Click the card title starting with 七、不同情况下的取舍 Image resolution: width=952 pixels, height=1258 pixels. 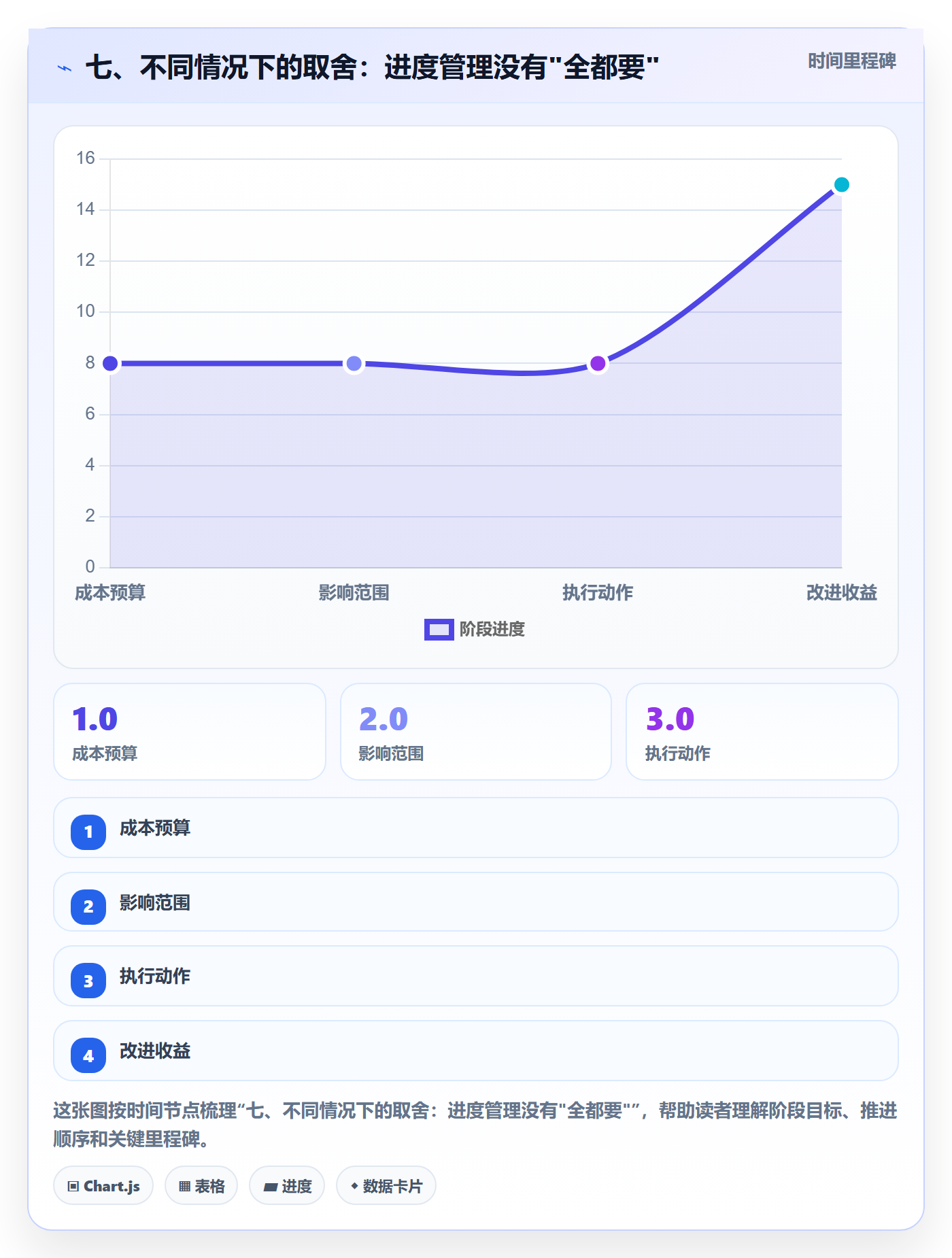[x=372, y=67]
